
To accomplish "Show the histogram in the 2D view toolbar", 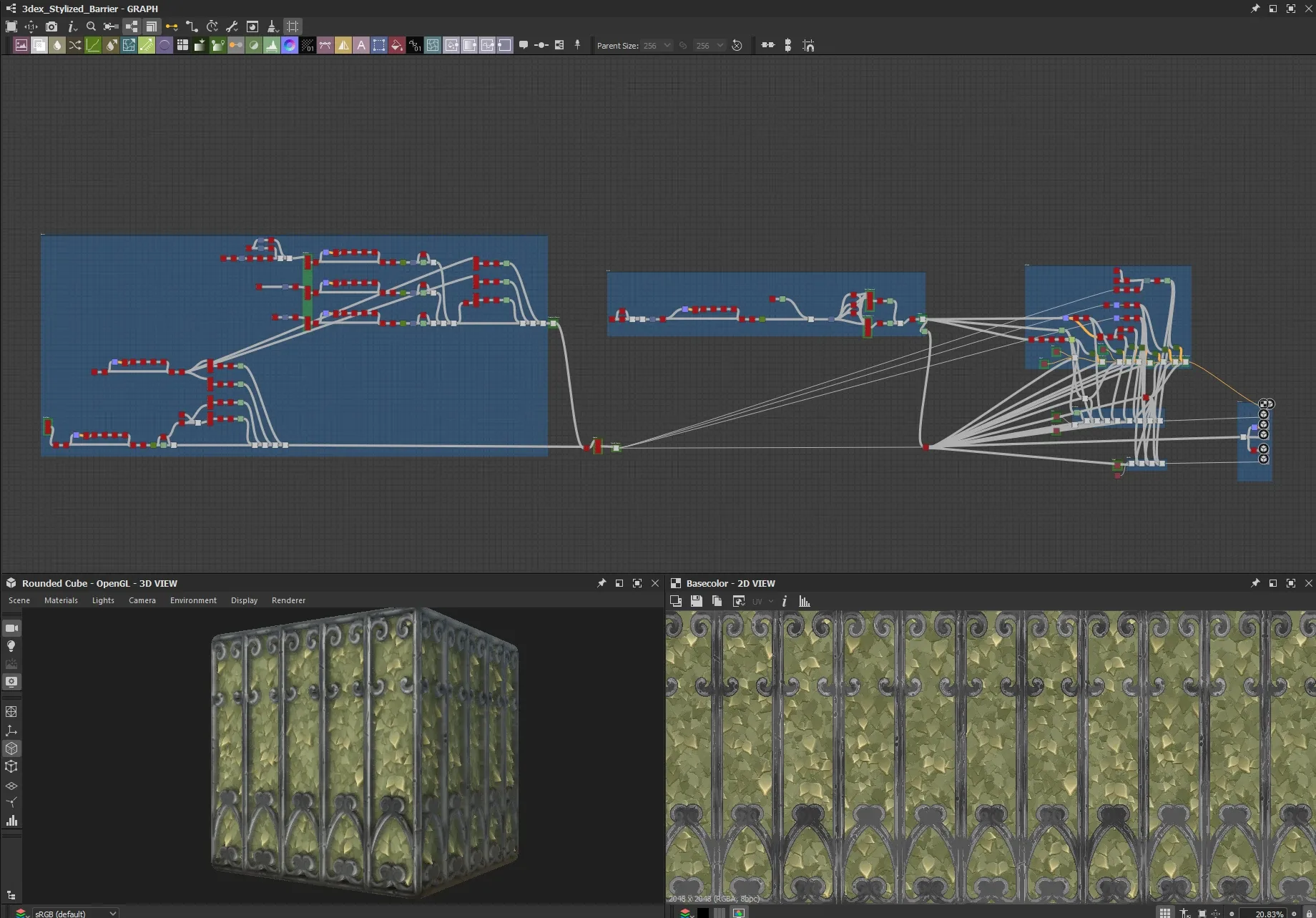I will click(805, 601).
